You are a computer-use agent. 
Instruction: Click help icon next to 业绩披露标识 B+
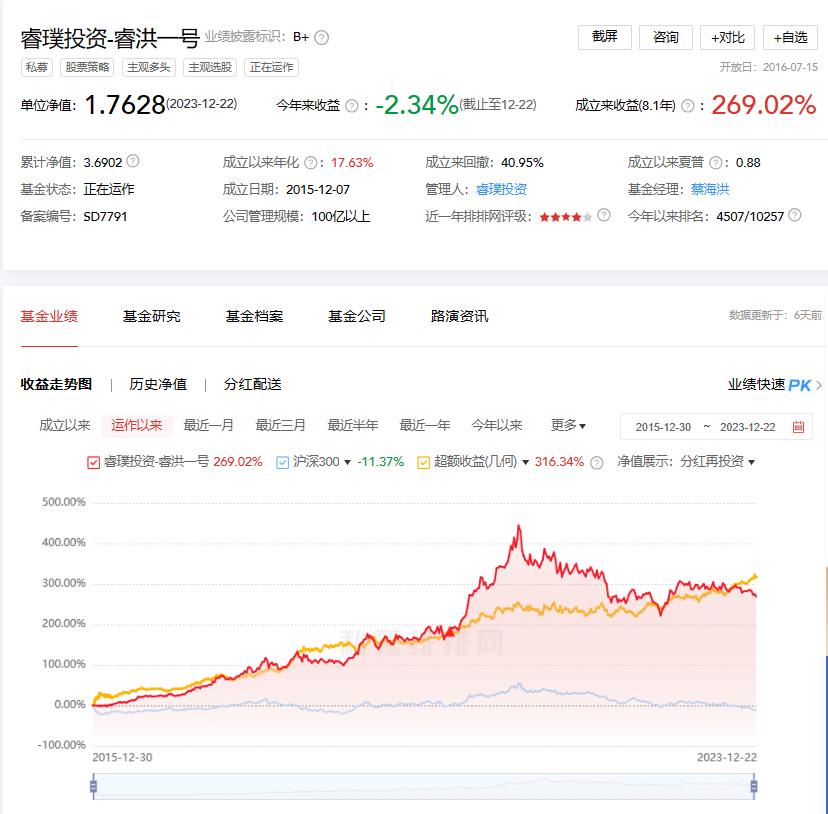(321, 38)
